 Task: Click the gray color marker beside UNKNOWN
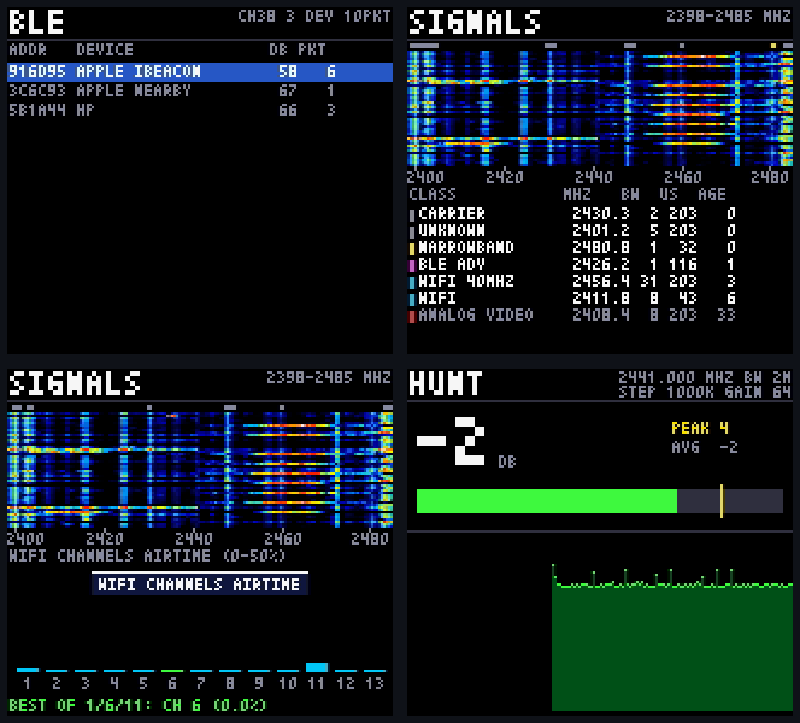[x=412, y=232]
